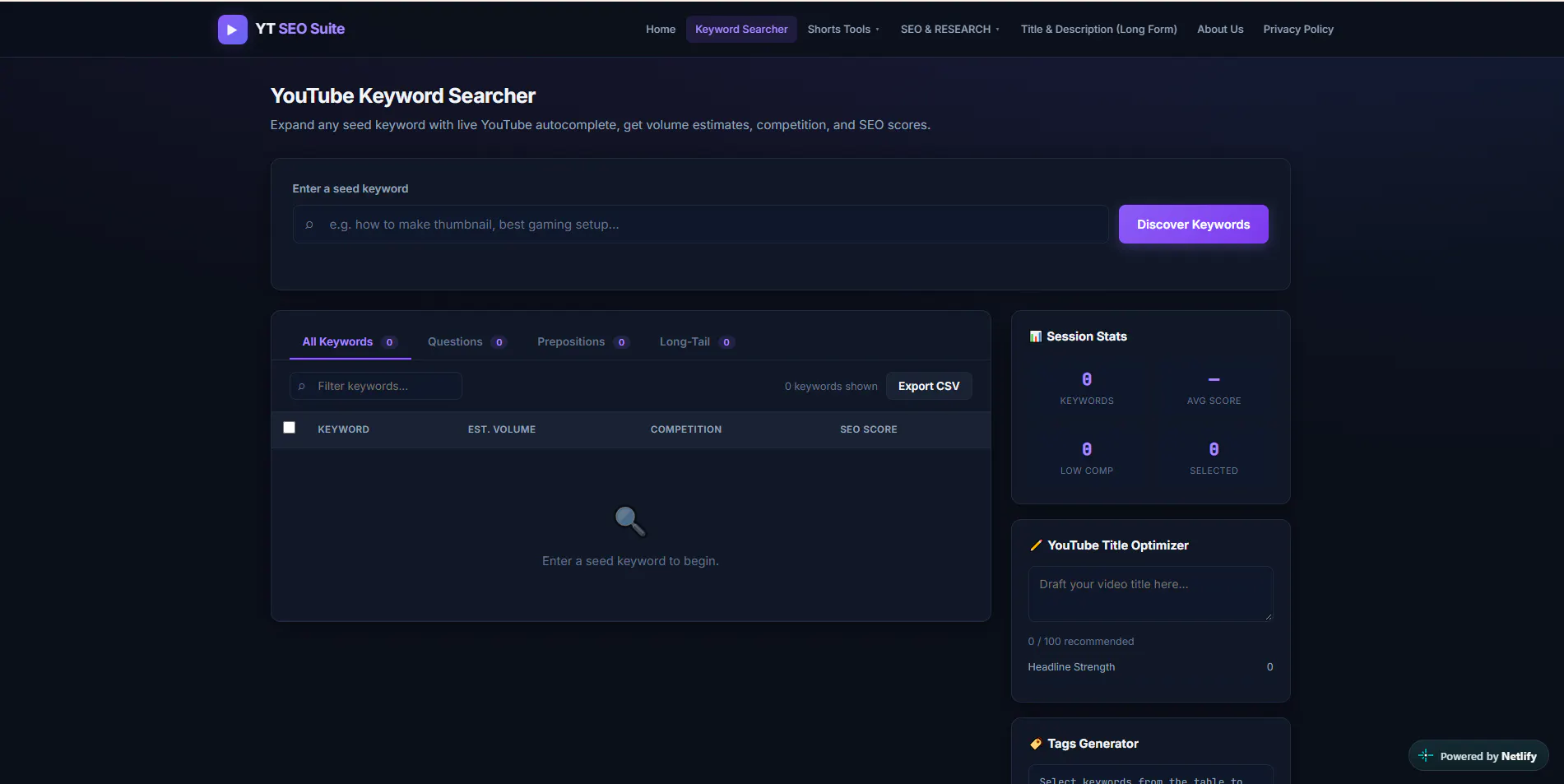Click the AVG SCORE stat
This screenshot has height=784, width=1564.
point(1214,388)
